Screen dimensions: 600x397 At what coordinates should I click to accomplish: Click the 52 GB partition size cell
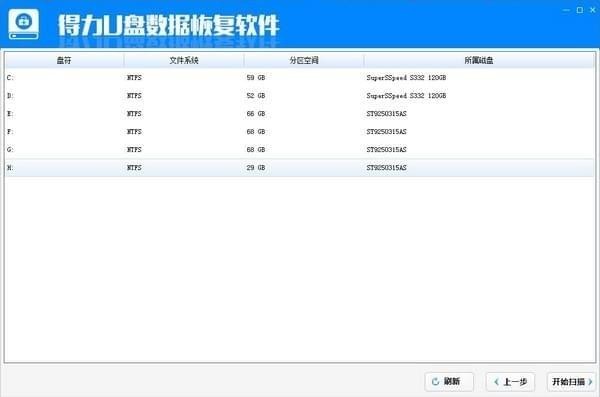coord(256,96)
